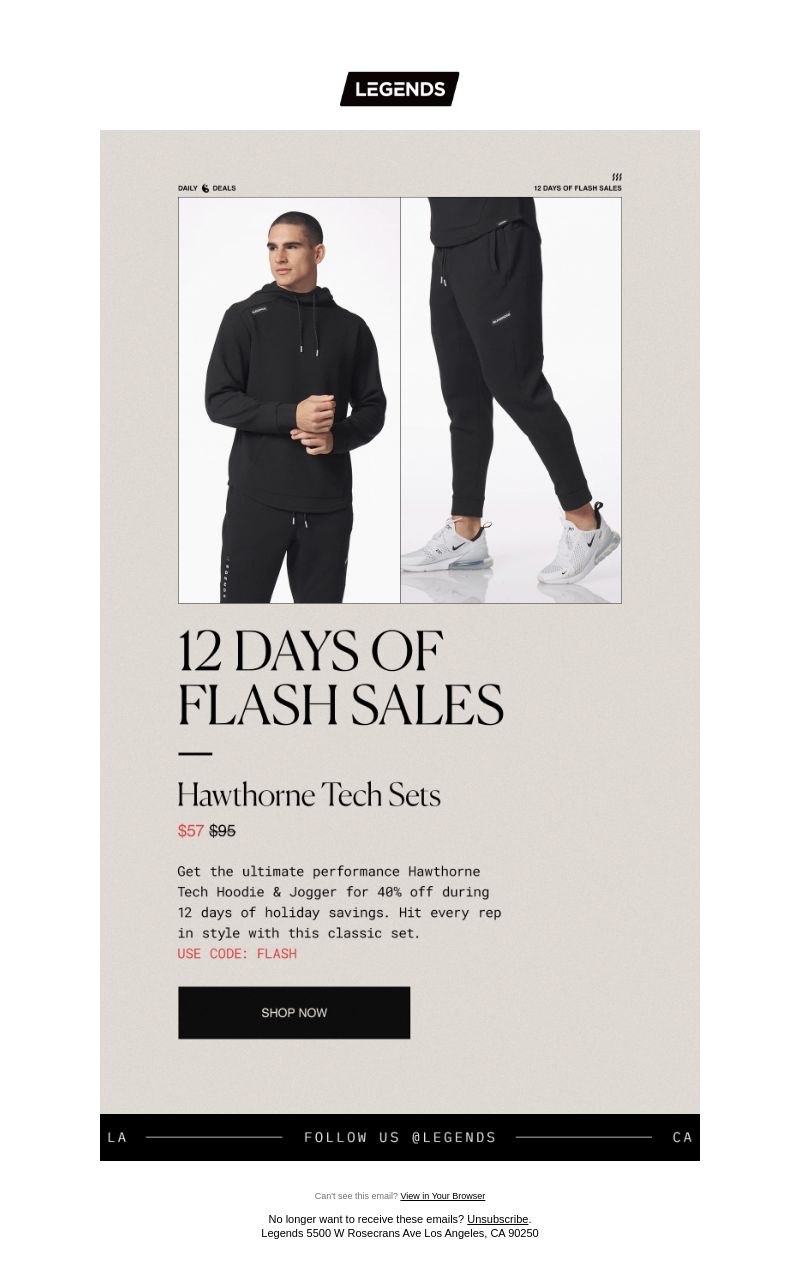Click the small 12 DAYS OF FLASH SALES label
This screenshot has width=800, height=1271.
click(x=577, y=188)
